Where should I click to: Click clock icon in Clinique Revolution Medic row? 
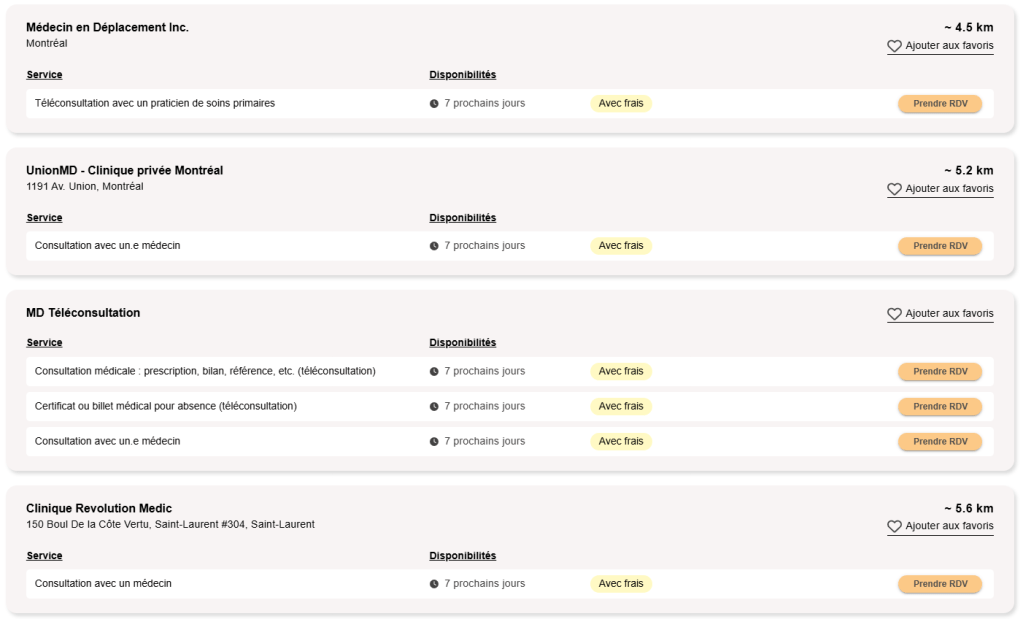(434, 584)
